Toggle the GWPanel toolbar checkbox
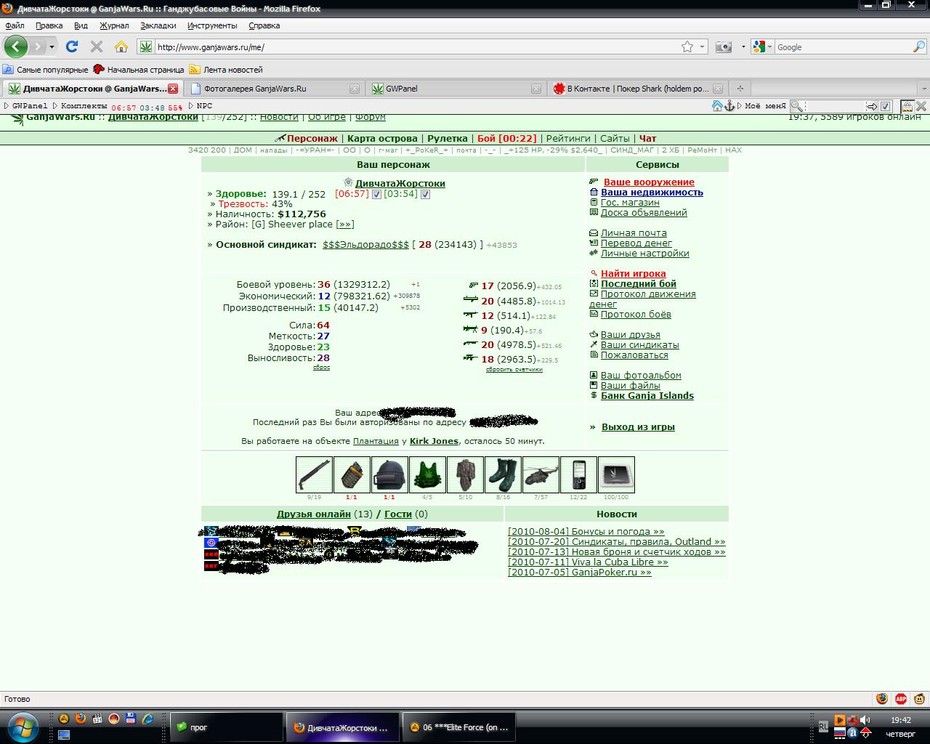This screenshot has height=744, width=930. (886, 106)
